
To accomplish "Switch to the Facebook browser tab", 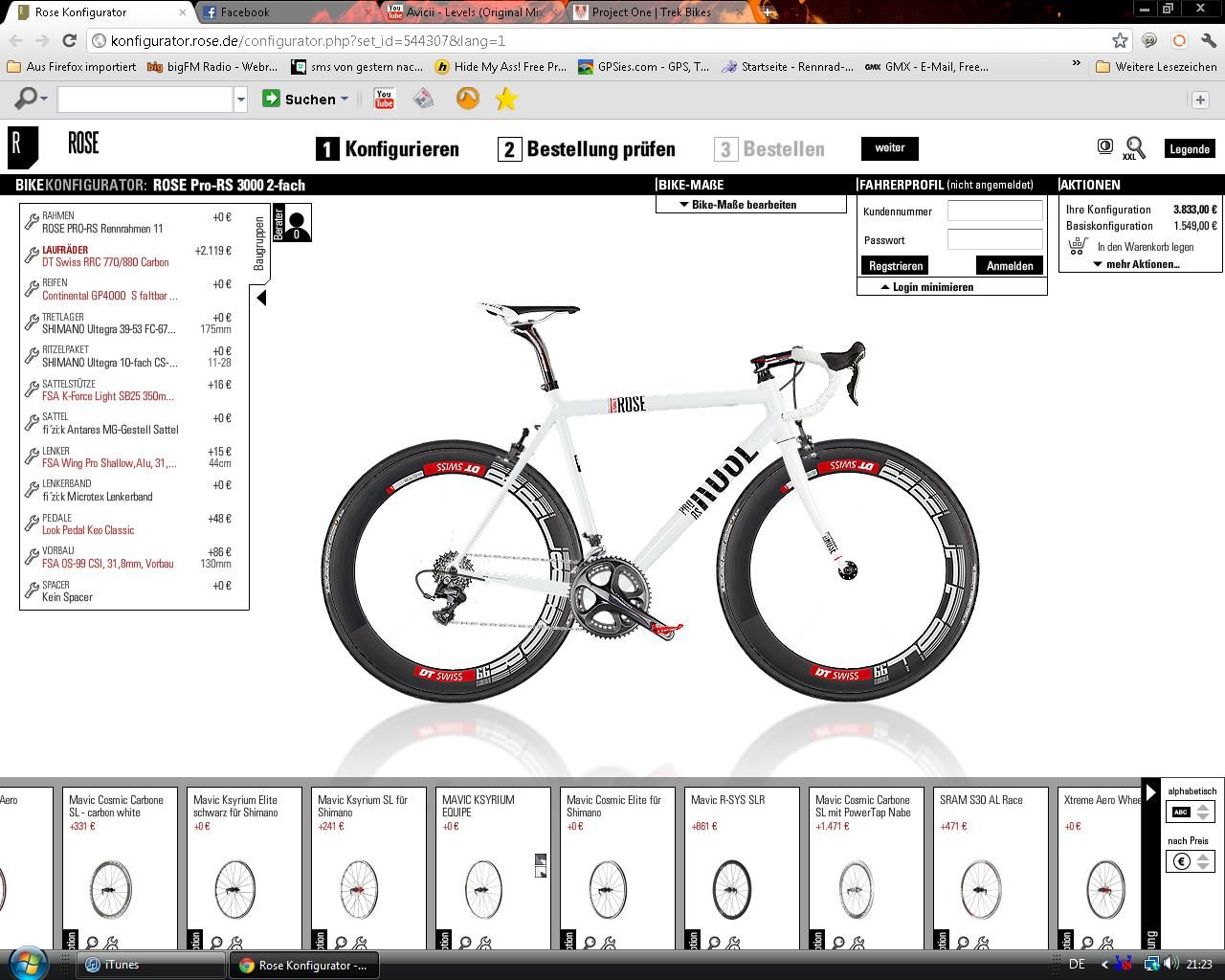I will (x=244, y=12).
